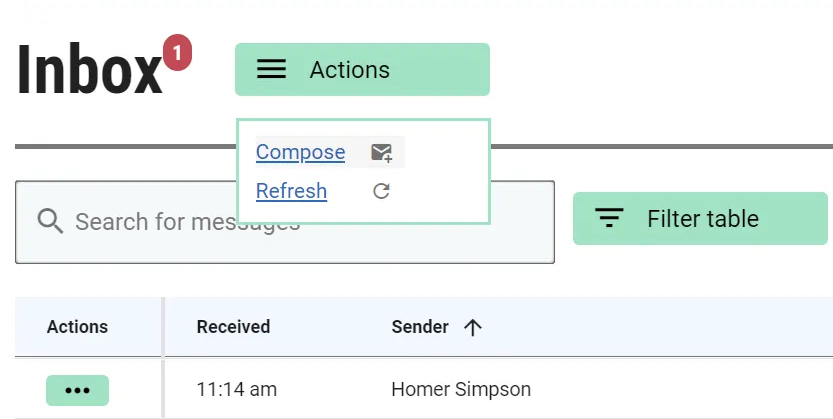This screenshot has width=833, height=419.
Task: Click the magnifying glass search icon
Action: click(x=50, y=221)
